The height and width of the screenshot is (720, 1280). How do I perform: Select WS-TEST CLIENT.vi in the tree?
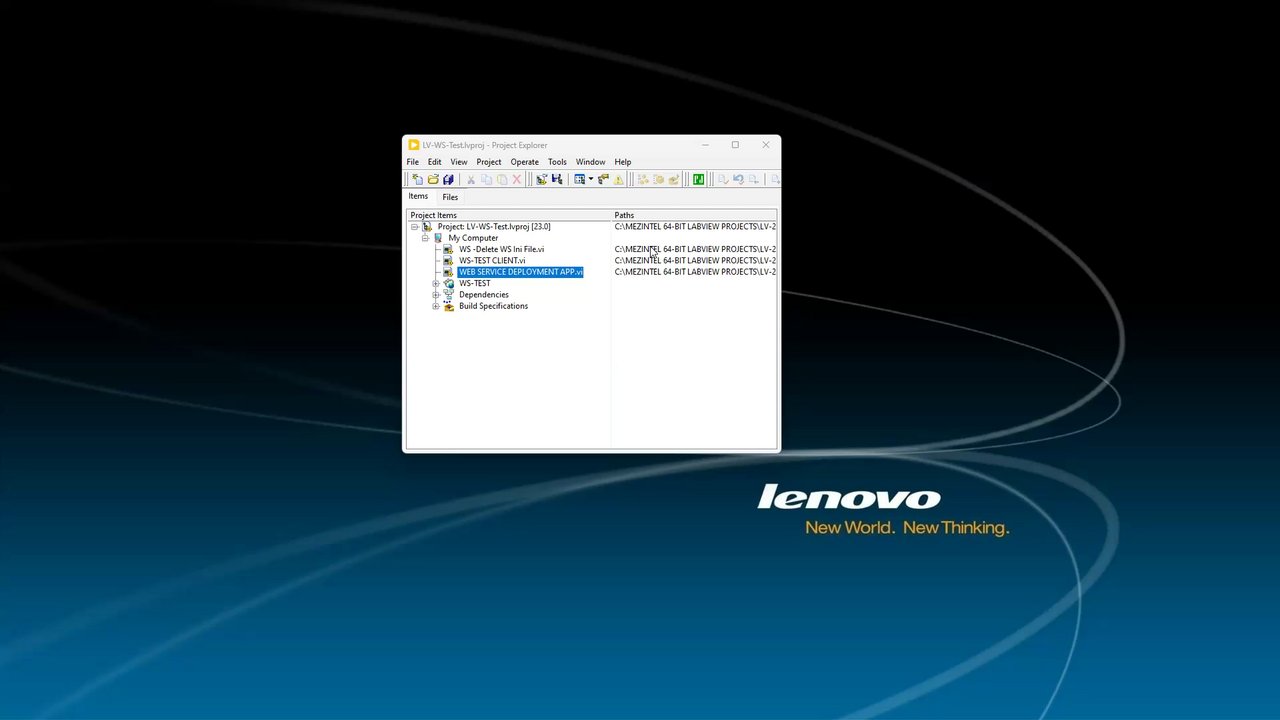point(492,260)
